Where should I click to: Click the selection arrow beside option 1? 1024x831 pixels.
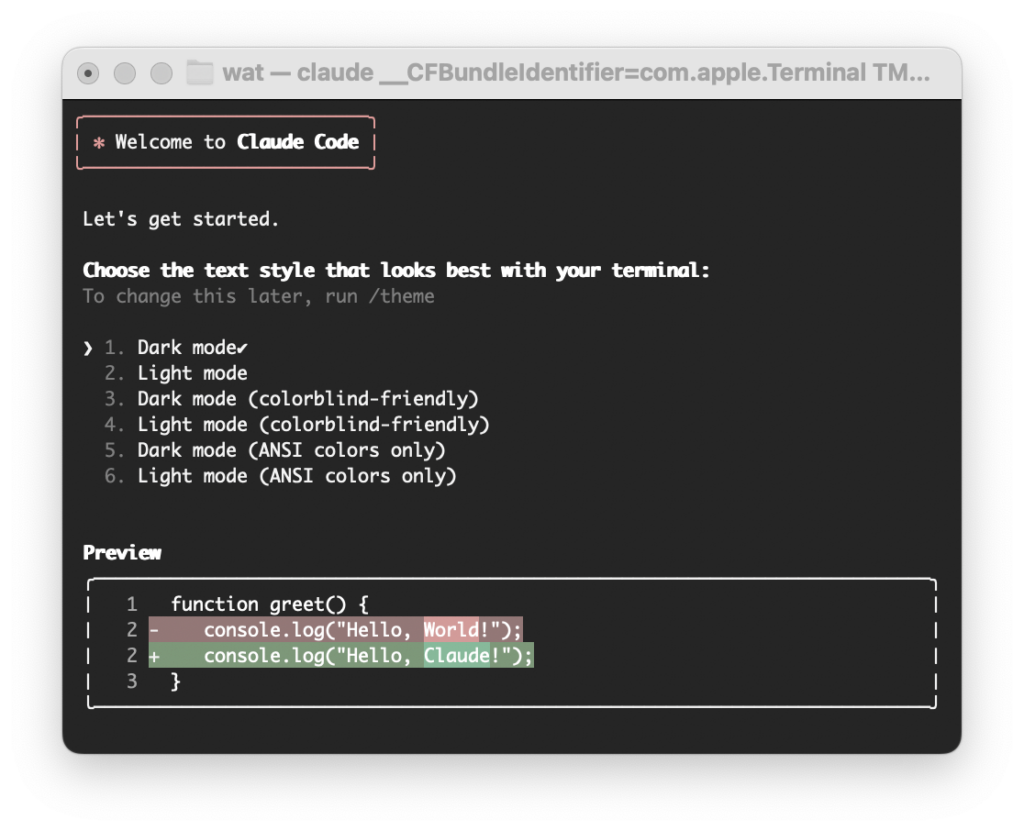coord(88,348)
